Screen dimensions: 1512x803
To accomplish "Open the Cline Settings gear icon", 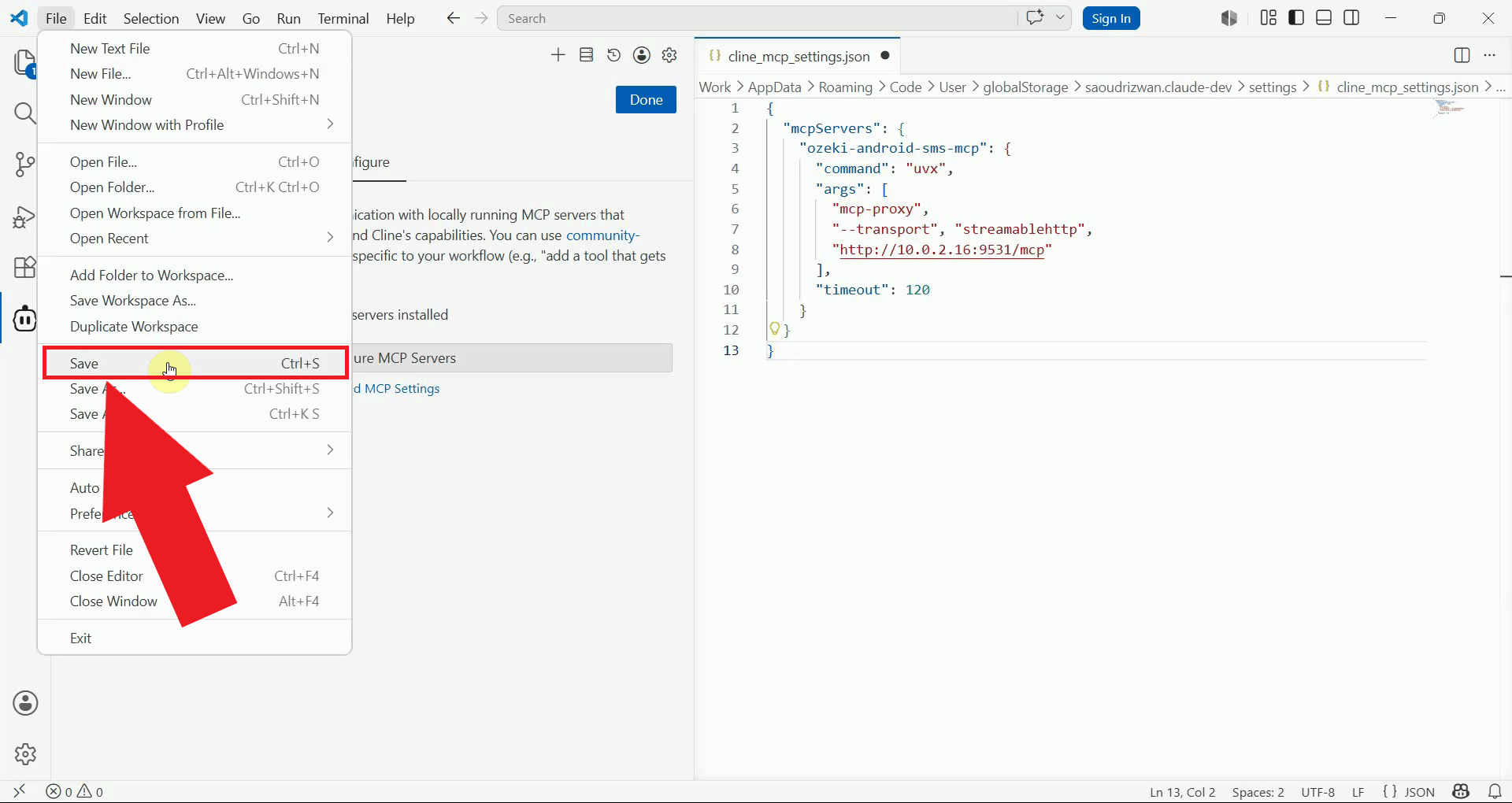I will click(x=669, y=54).
